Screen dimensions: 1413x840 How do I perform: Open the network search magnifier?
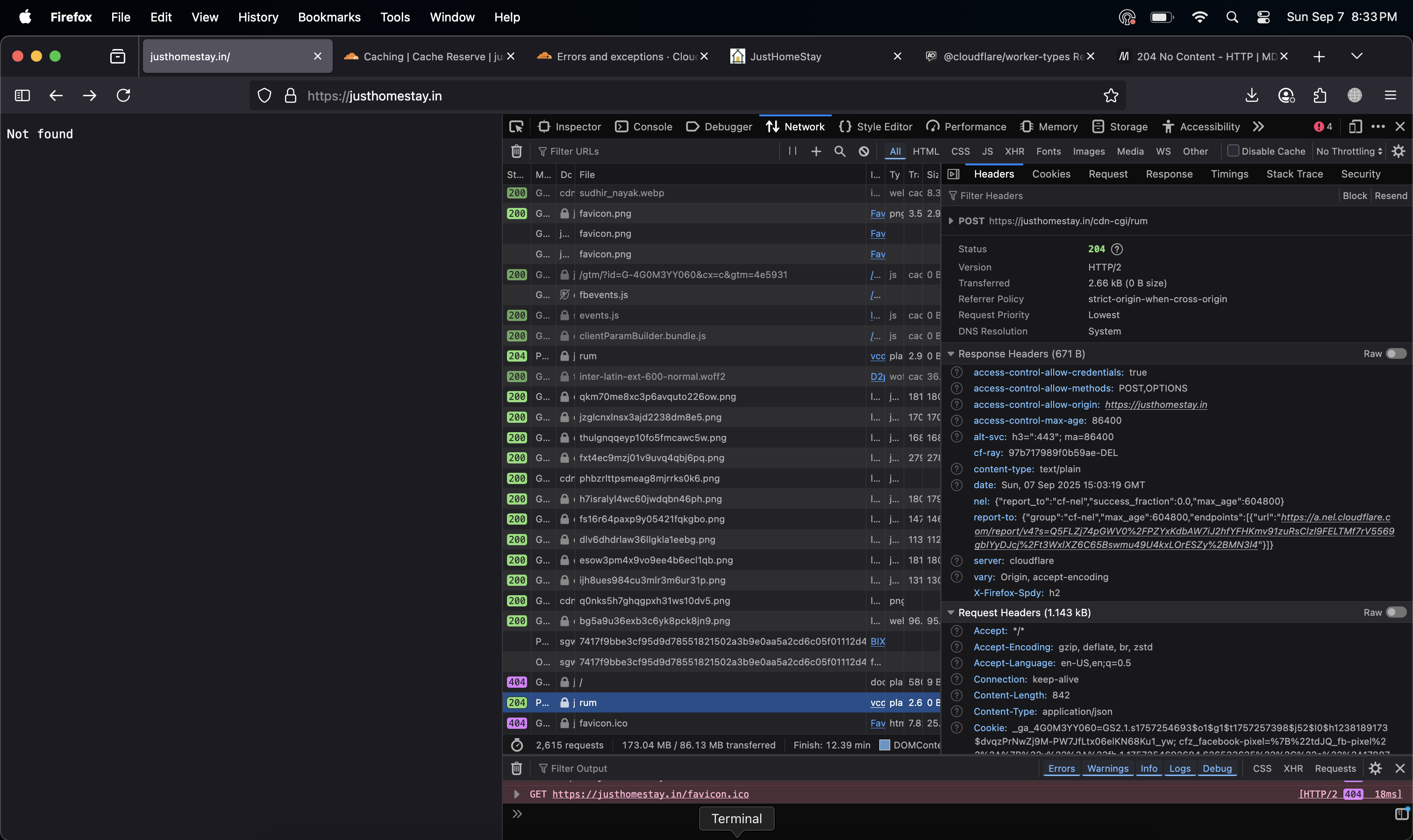840,151
